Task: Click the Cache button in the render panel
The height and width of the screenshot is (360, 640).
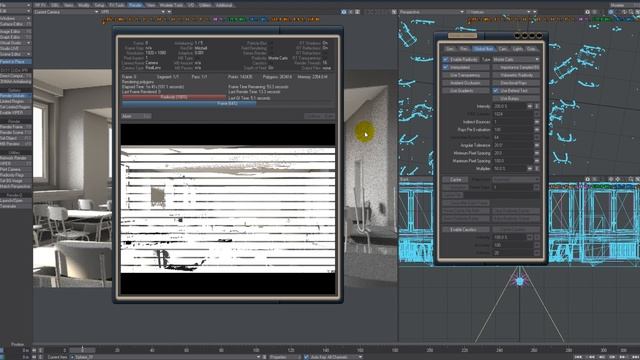Action: tap(456, 180)
